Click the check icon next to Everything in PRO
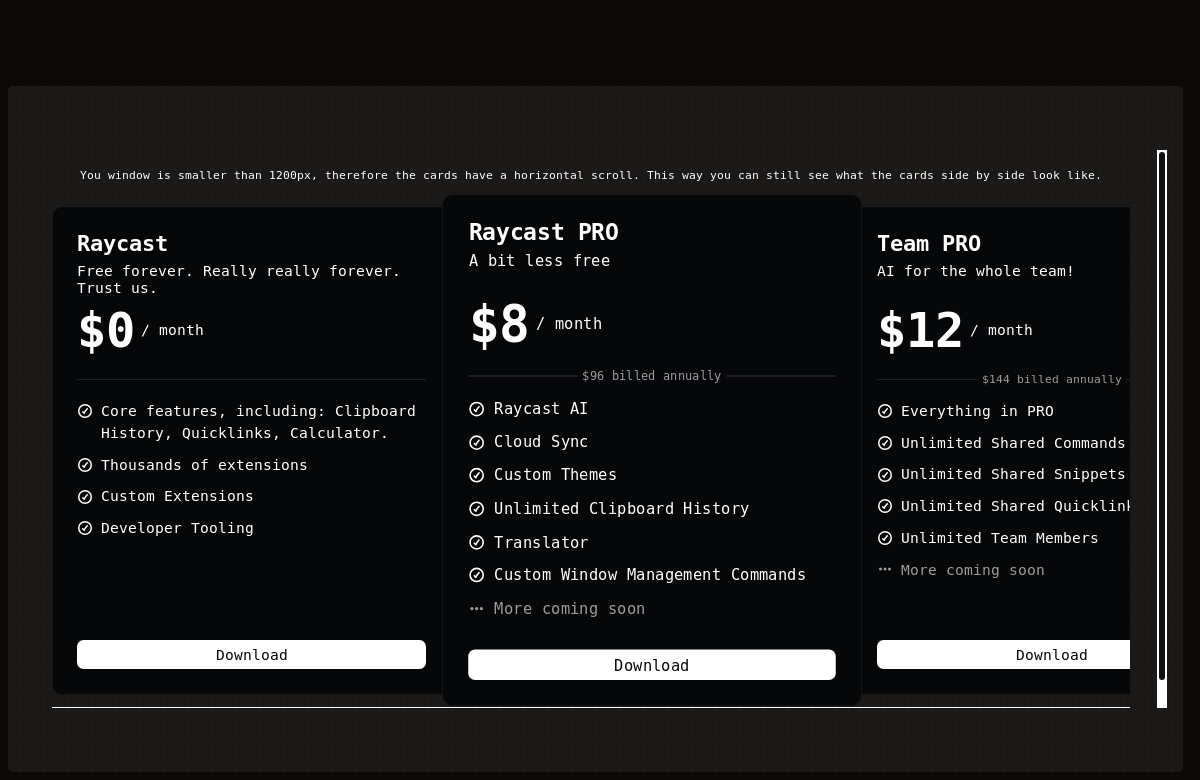The width and height of the screenshot is (1200, 780). coord(885,411)
